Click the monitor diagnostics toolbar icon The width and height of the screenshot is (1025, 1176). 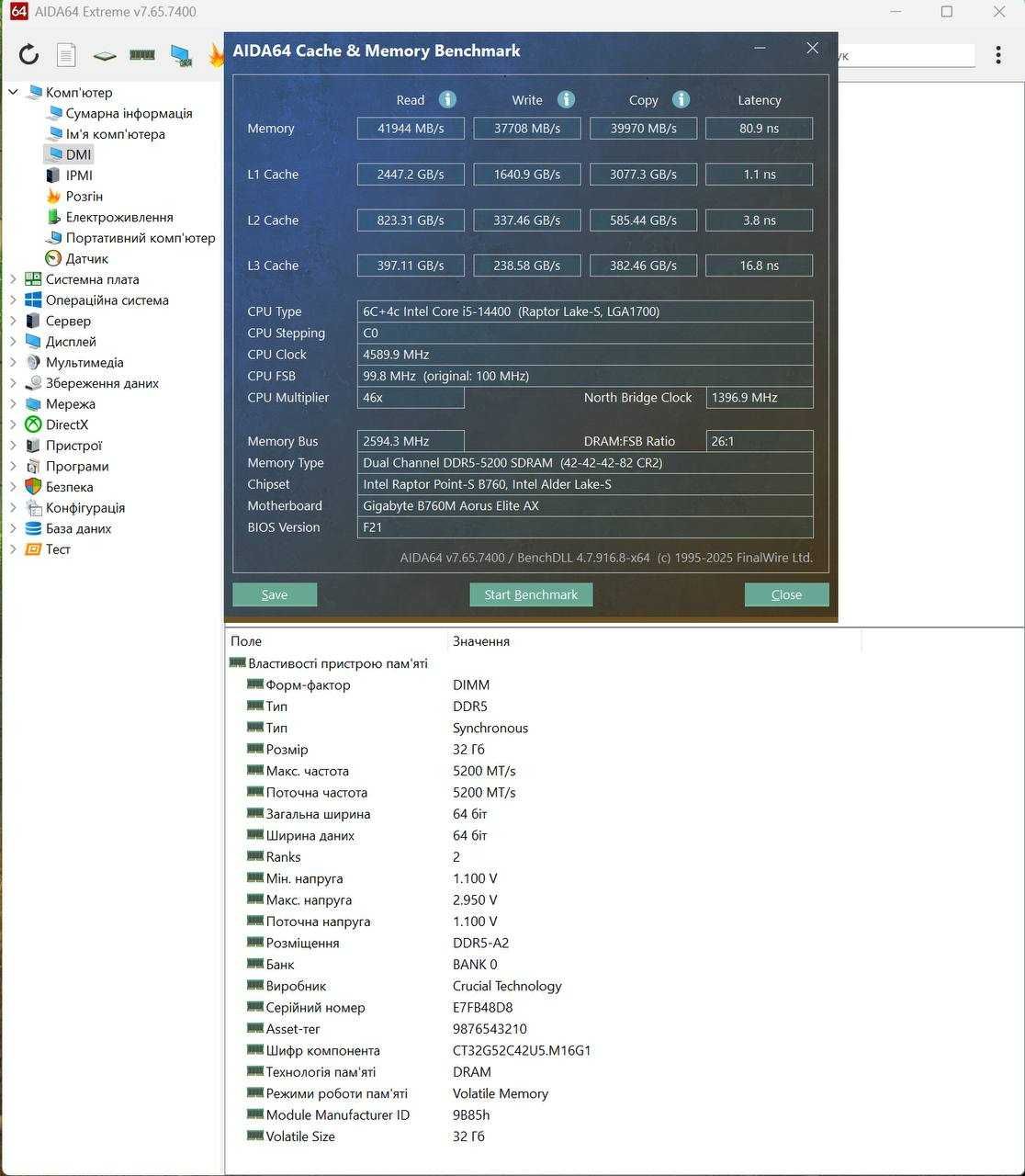tap(181, 56)
